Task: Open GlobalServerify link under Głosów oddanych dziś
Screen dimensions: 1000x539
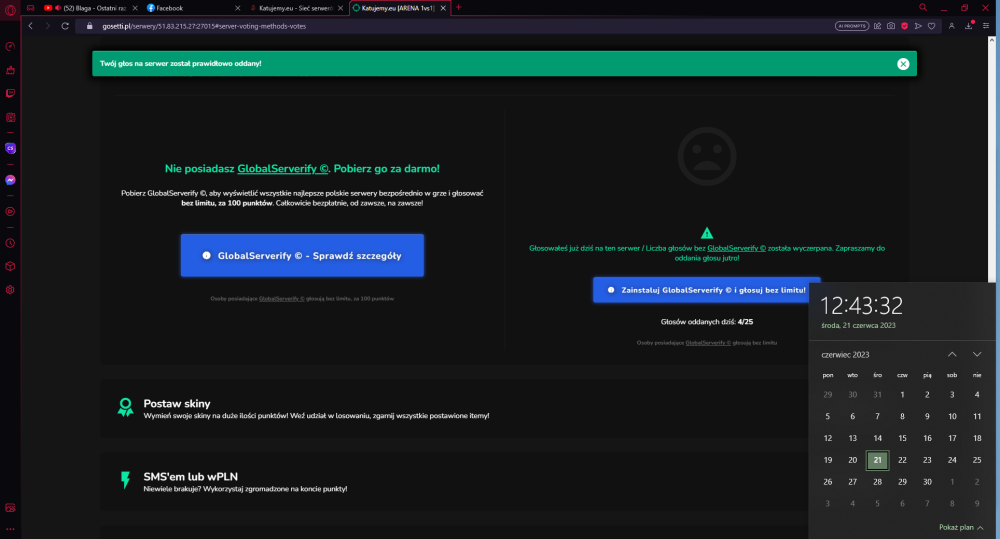Action: click(x=708, y=343)
